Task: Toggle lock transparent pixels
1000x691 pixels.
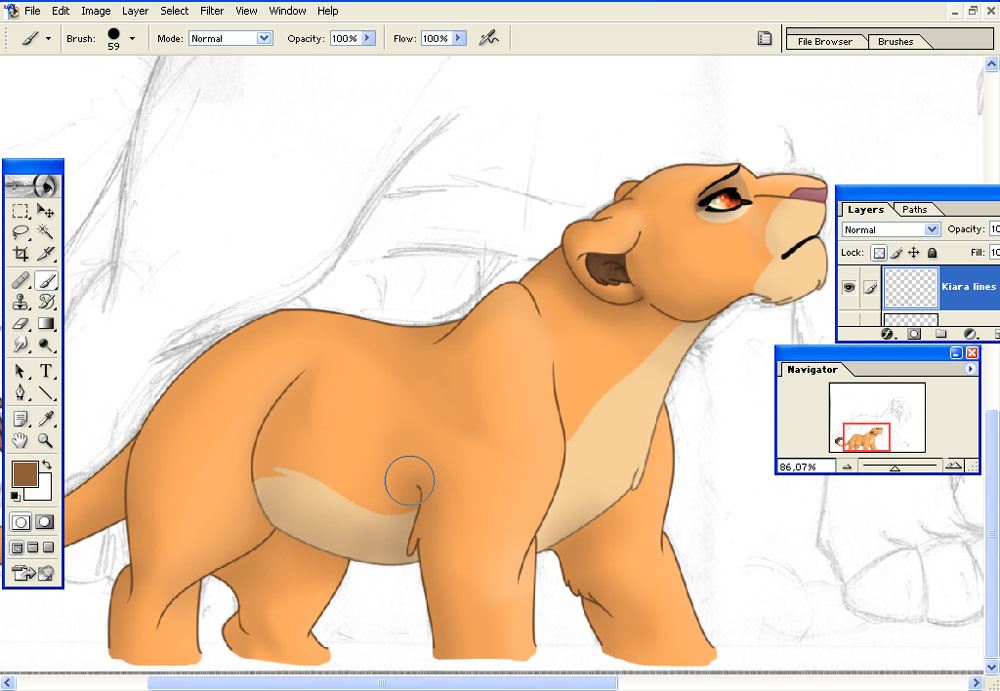Action: click(x=879, y=253)
